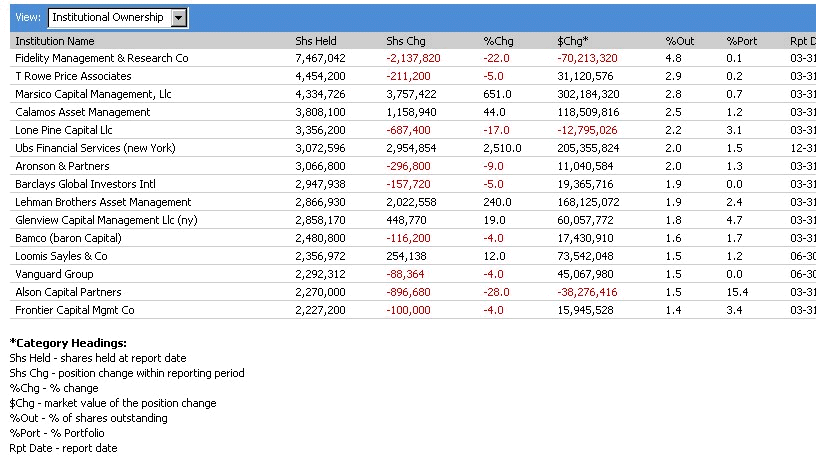Image resolution: width=816 pixels, height=458 pixels.
Task: Select Bamco (baron Capital) row
Action: pos(413,238)
